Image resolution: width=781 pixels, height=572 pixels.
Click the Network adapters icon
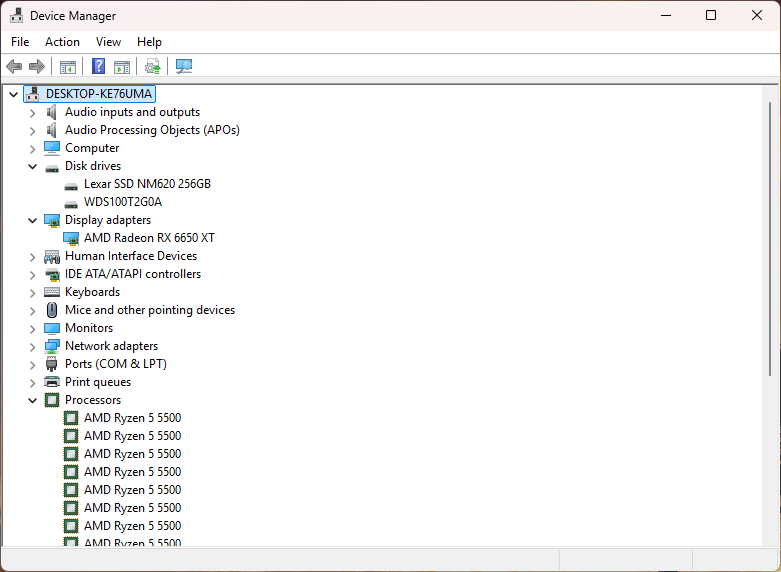pos(52,346)
